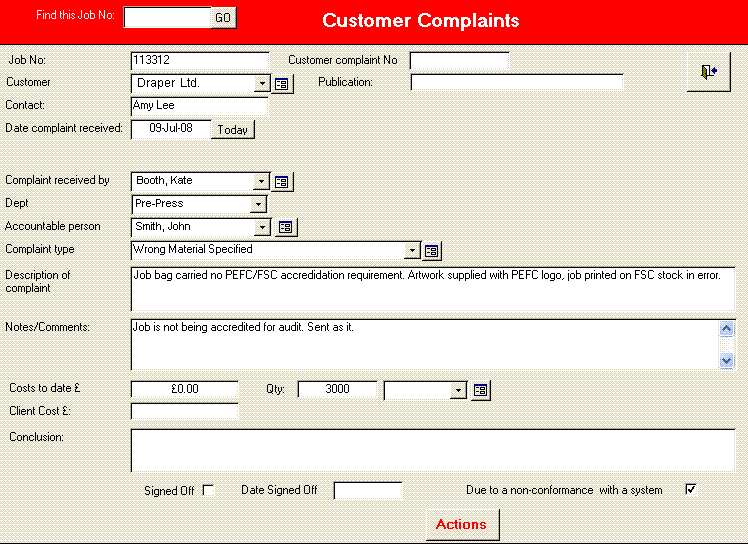The height and width of the screenshot is (544, 748).
Task: Expand the Customer dropdown showing Draper Ltd.
Action: pos(262,84)
